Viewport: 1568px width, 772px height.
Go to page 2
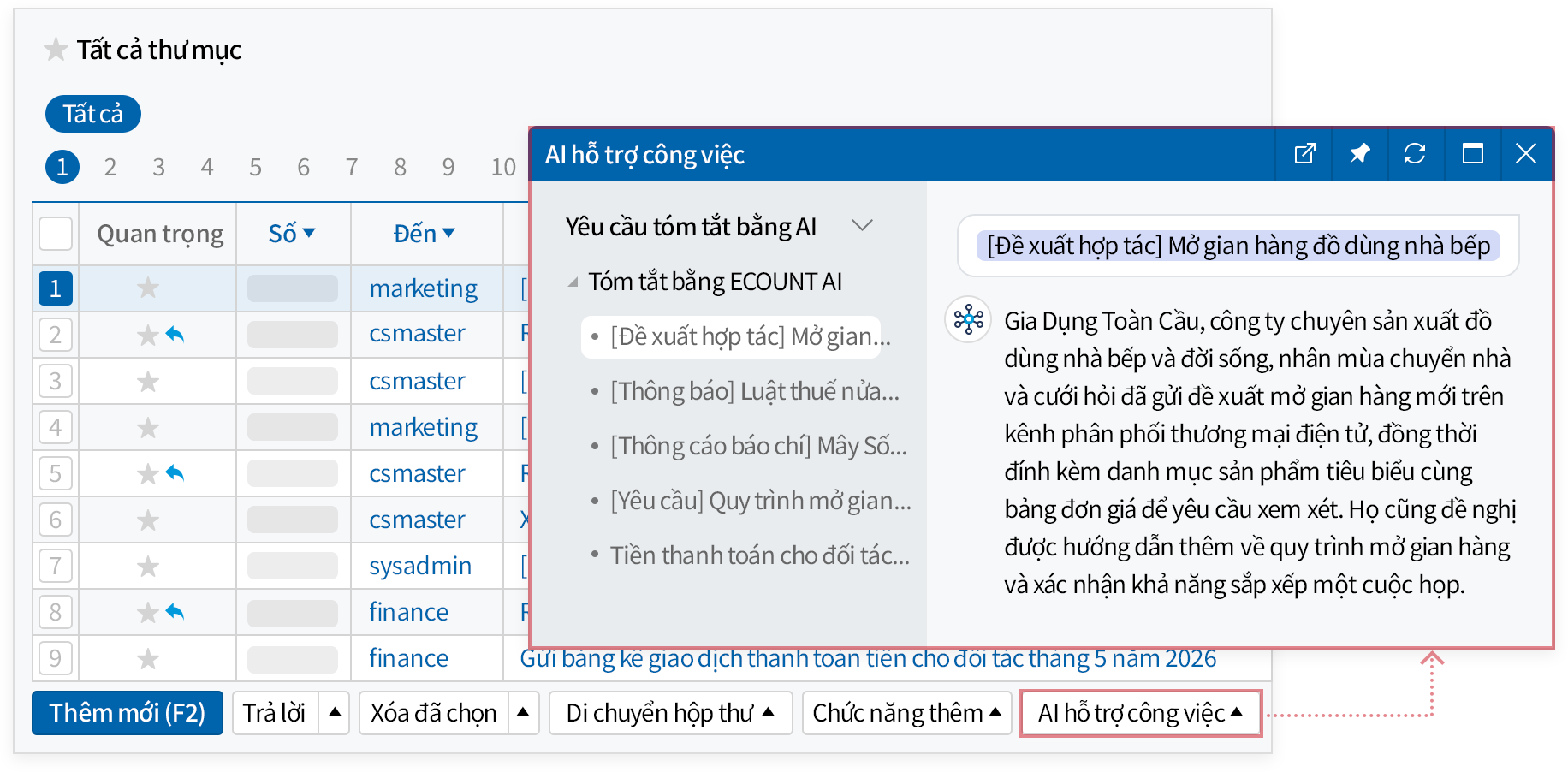[110, 167]
